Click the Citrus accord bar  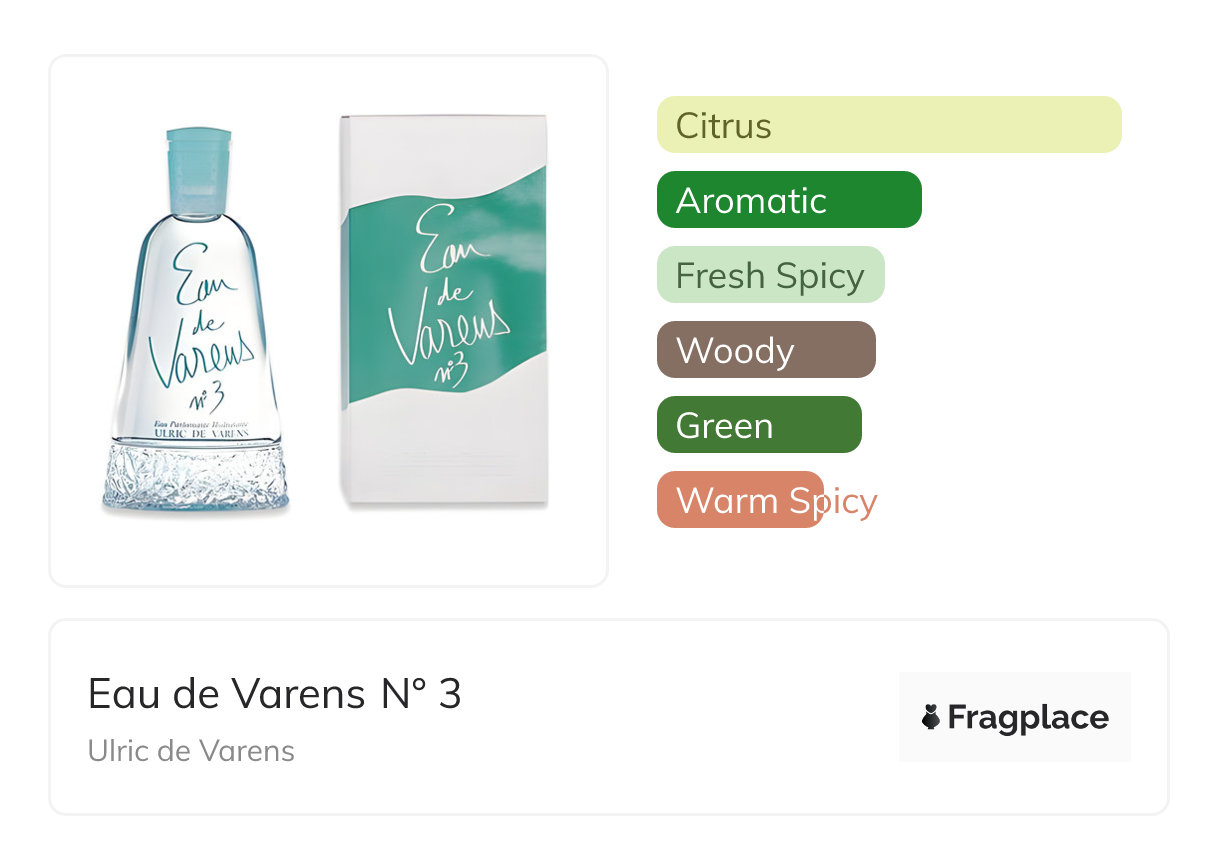click(888, 125)
